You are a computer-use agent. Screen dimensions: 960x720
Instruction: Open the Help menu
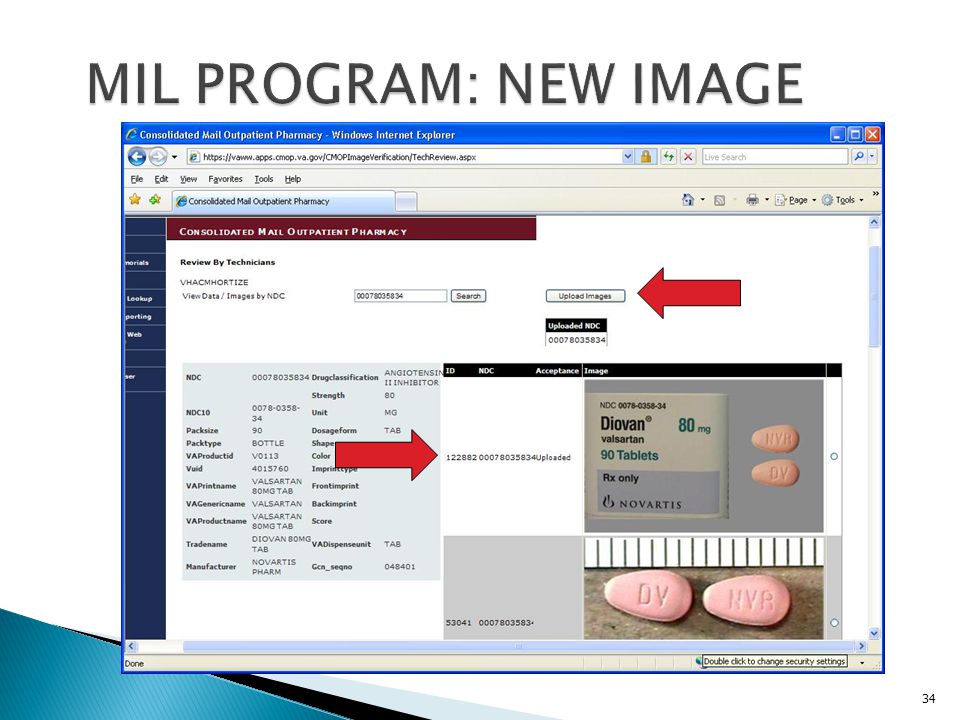pos(293,179)
